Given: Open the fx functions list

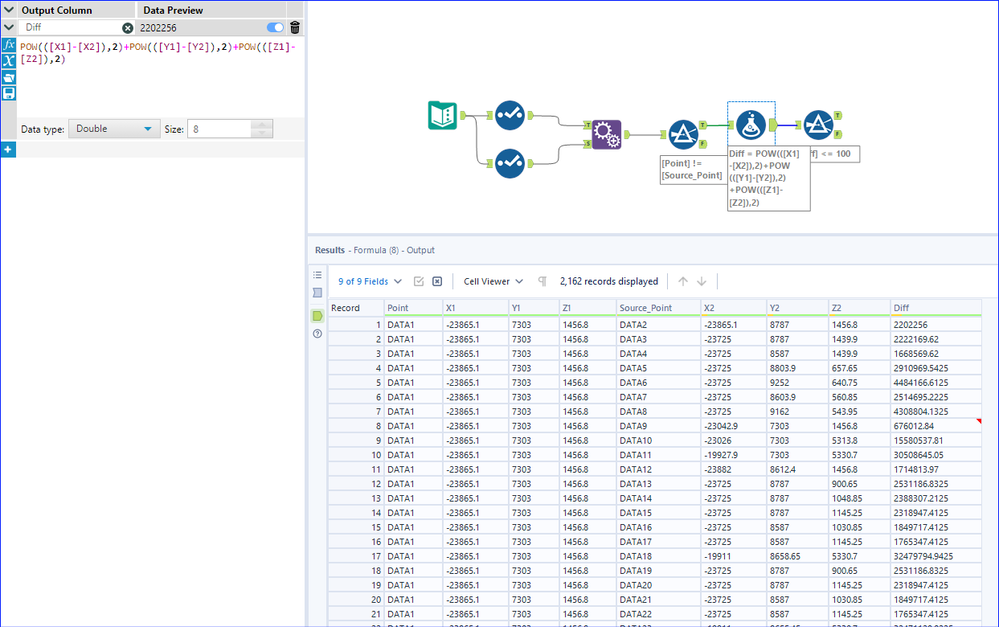Looking at the screenshot, I should click(9, 46).
